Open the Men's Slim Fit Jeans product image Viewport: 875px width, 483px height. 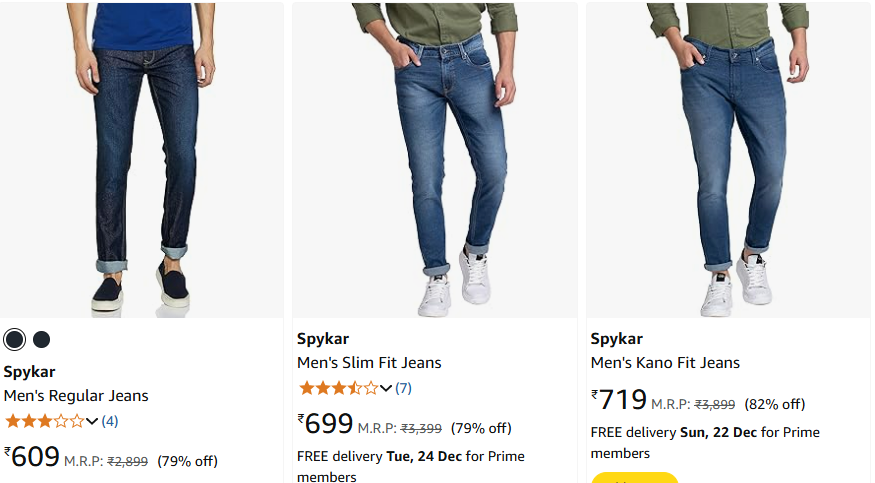click(435, 160)
